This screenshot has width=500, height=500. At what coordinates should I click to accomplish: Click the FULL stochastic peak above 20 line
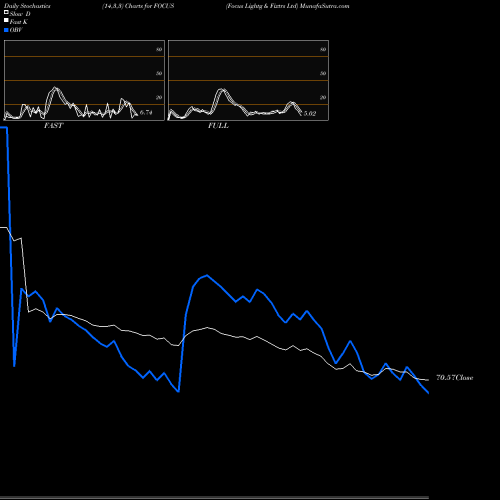[x=221, y=90]
